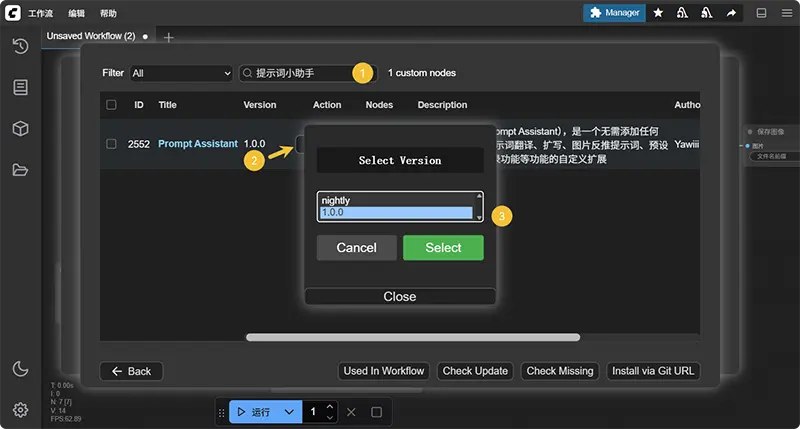Click Close in the version dialog

[400, 296]
